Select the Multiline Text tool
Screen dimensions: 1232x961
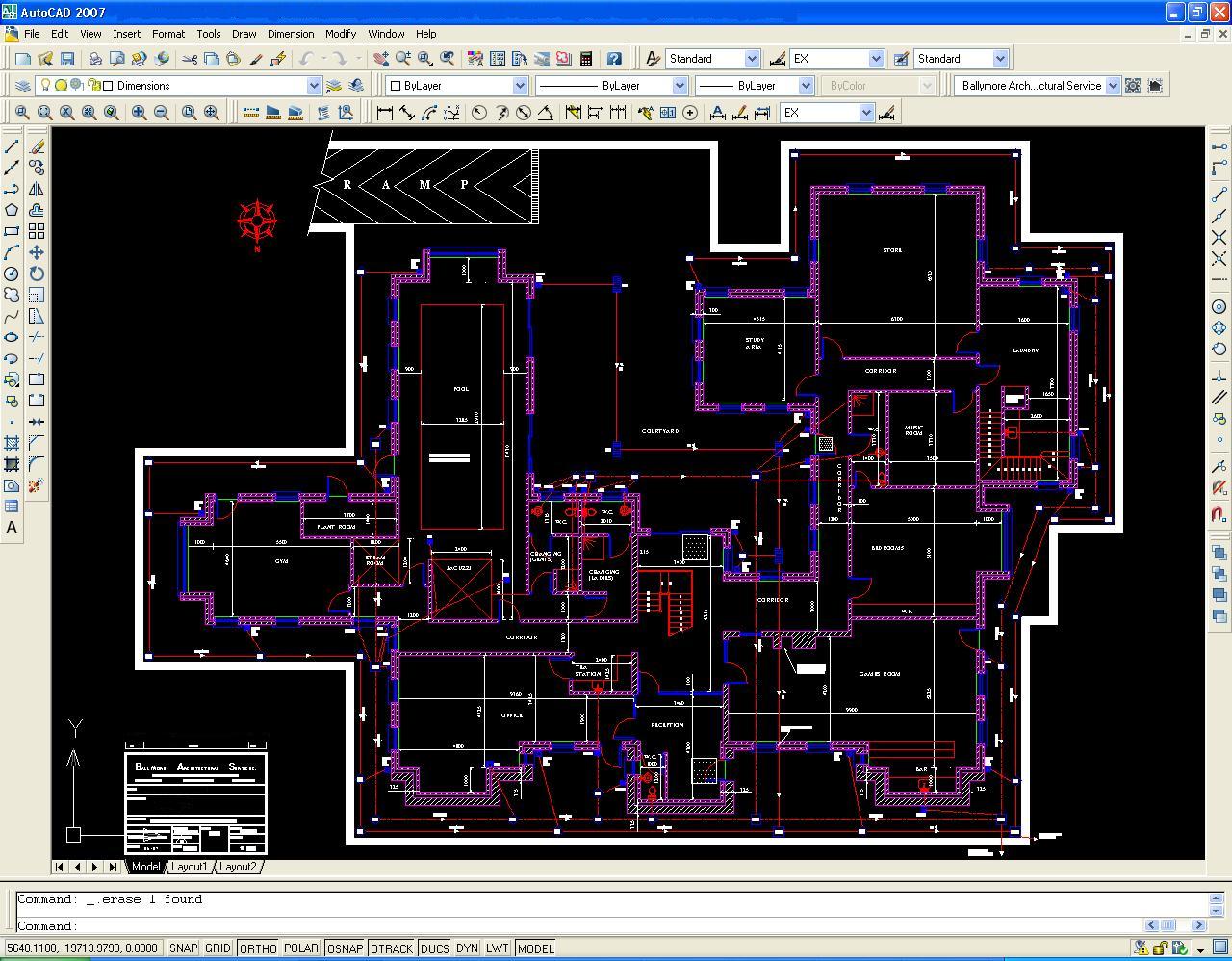coord(12,528)
